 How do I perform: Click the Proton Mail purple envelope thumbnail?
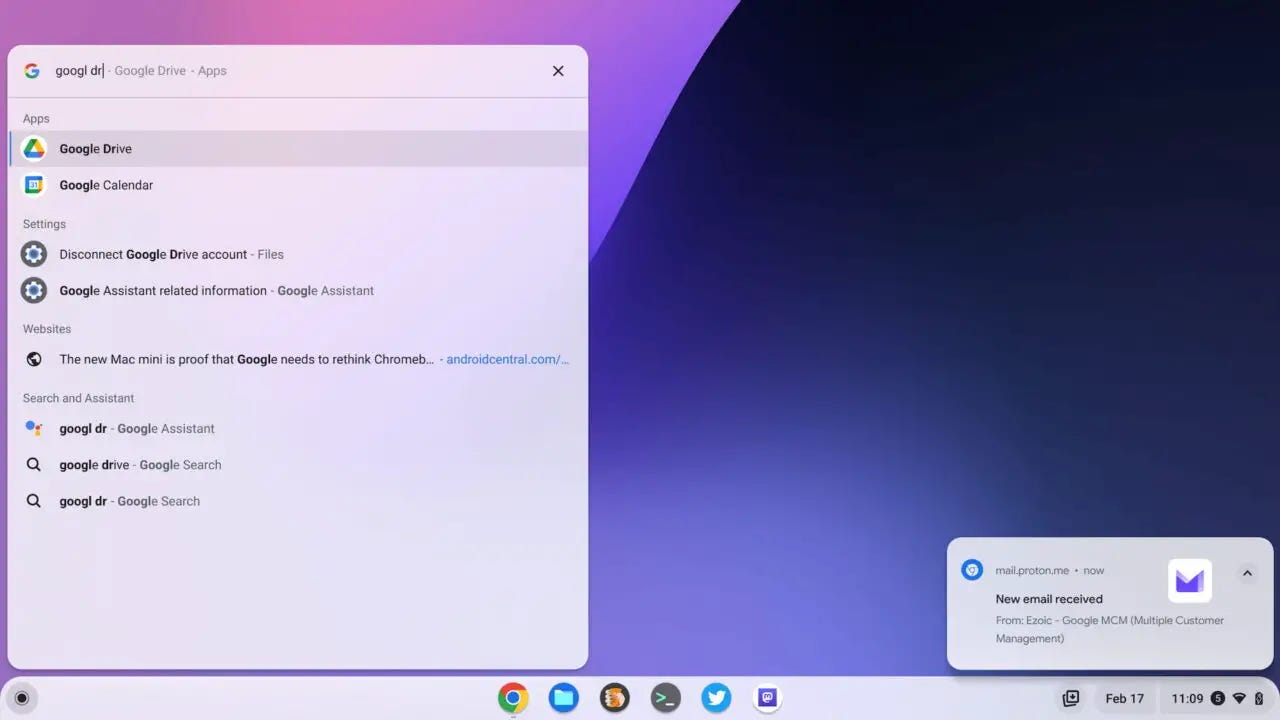tap(1190, 581)
